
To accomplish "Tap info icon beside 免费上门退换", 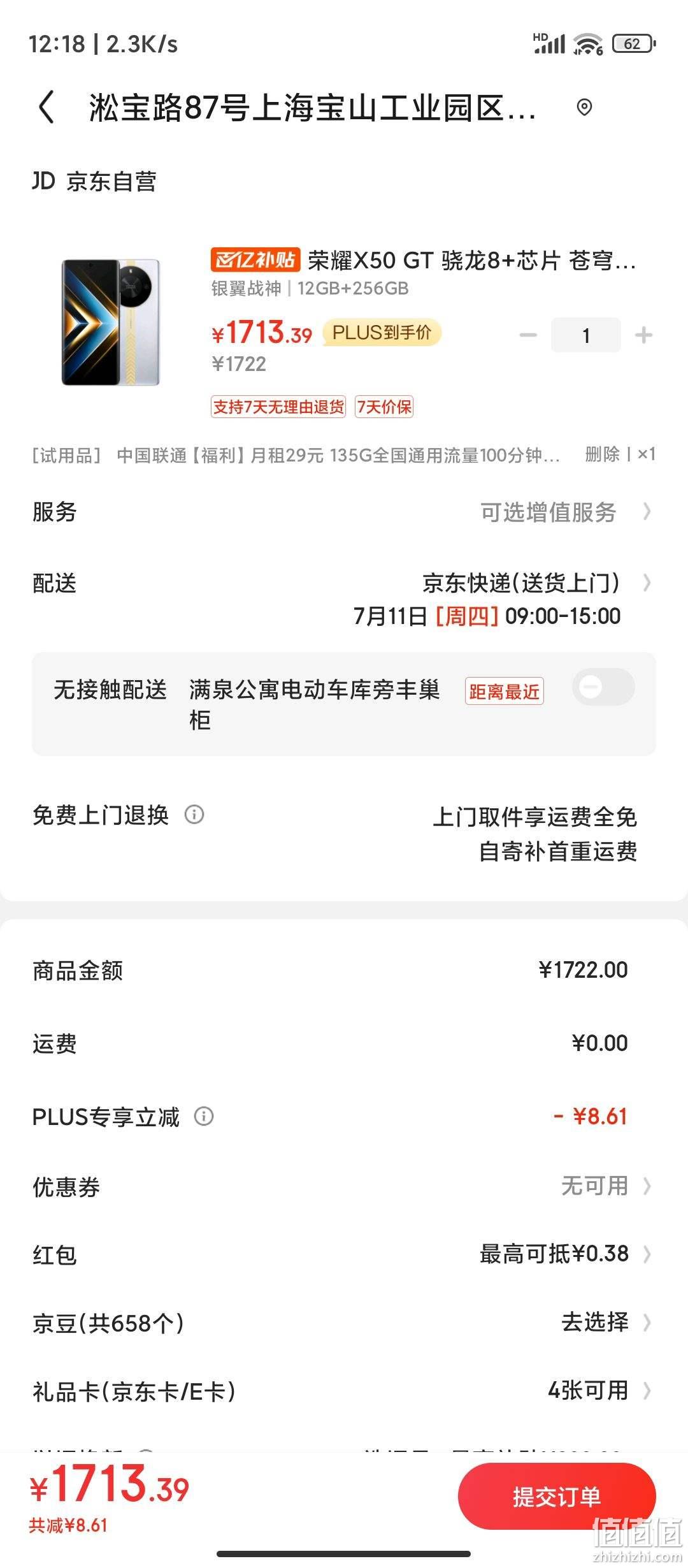I will pos(194,815).
